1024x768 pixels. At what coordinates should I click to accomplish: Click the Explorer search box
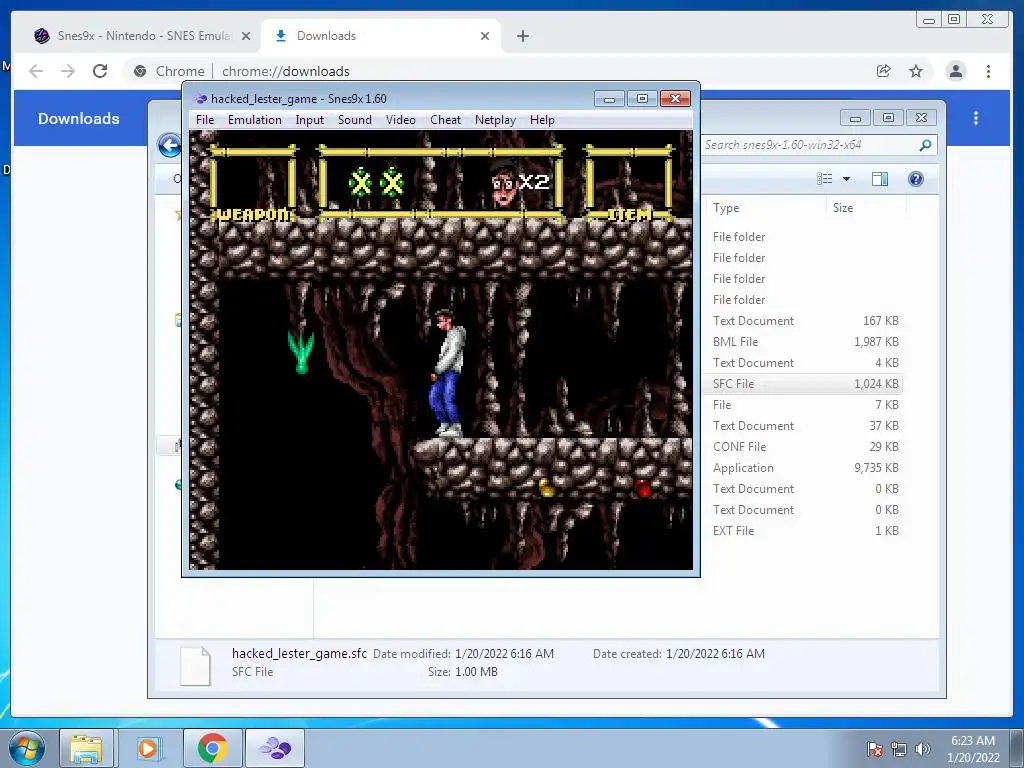810,145
